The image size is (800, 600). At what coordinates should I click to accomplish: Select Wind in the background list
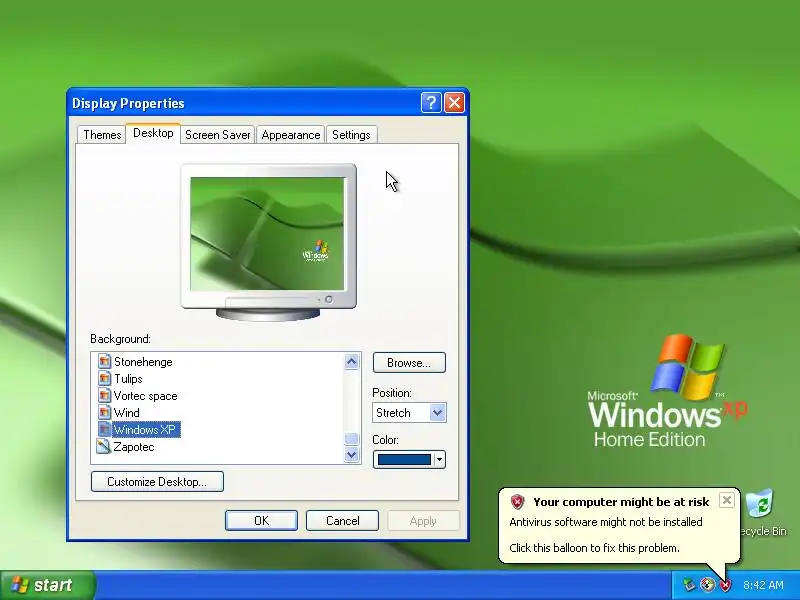(127, 412)
